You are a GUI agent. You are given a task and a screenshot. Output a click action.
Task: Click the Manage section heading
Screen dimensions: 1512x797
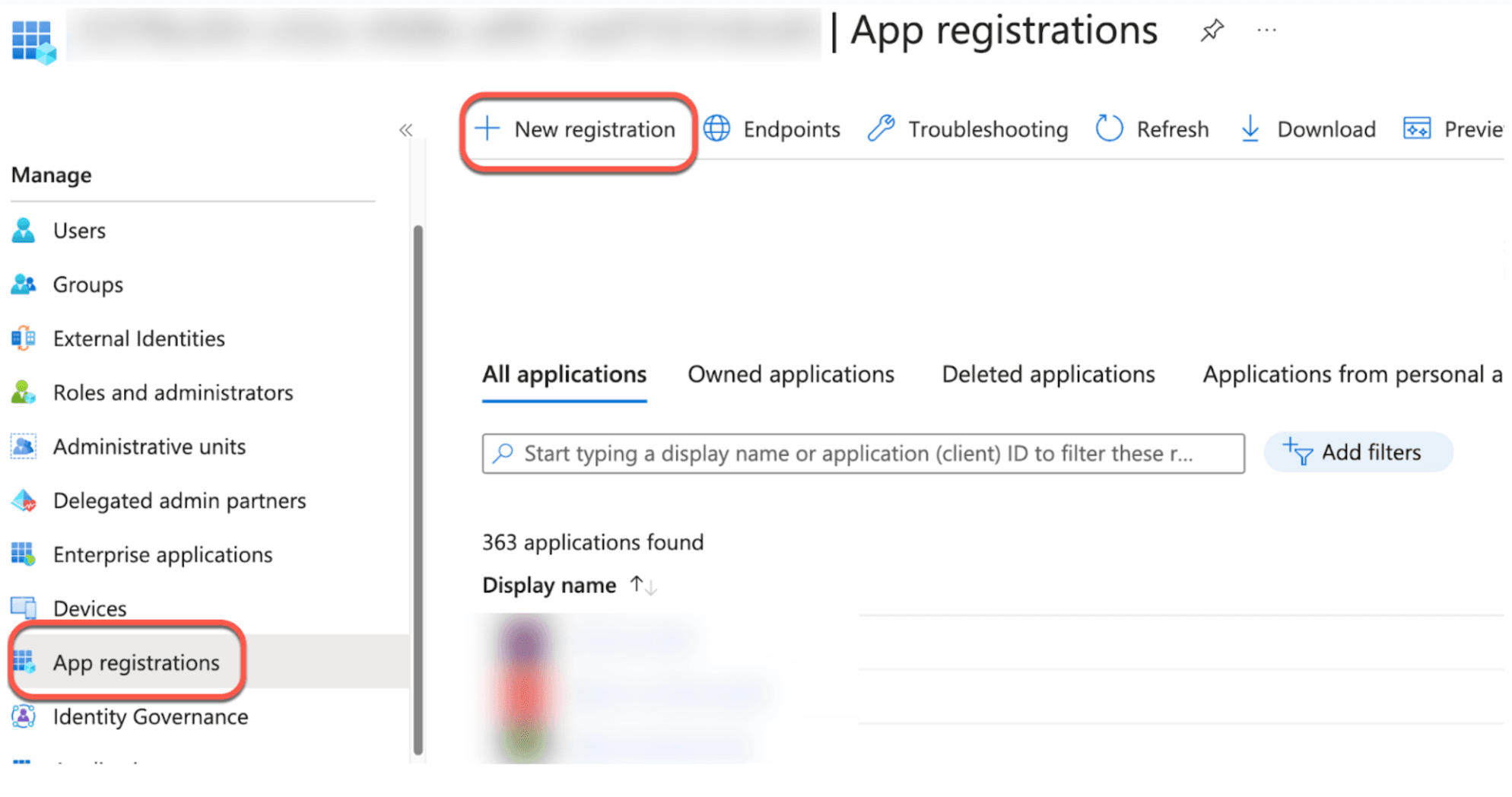tap(51, 176)
